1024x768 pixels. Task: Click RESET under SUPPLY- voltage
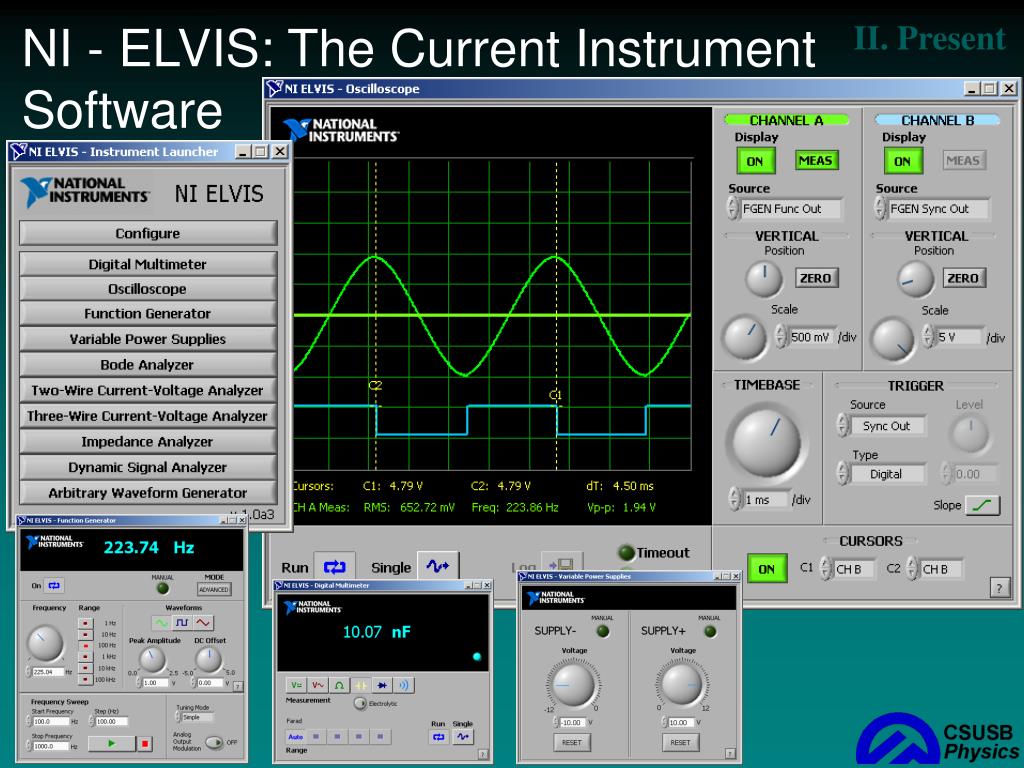(572, 743)
